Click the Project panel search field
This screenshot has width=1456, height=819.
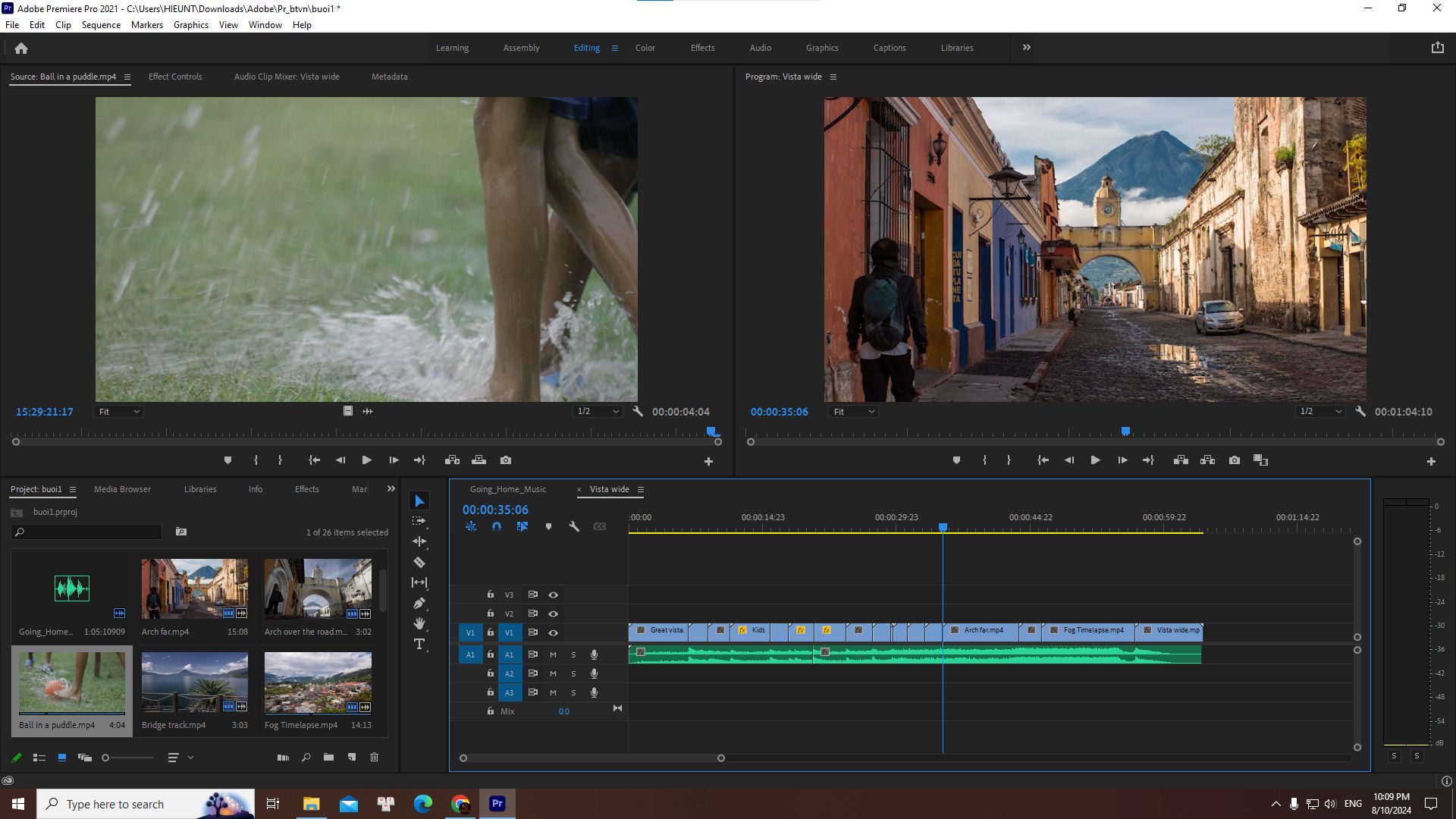tap(87, 532)
